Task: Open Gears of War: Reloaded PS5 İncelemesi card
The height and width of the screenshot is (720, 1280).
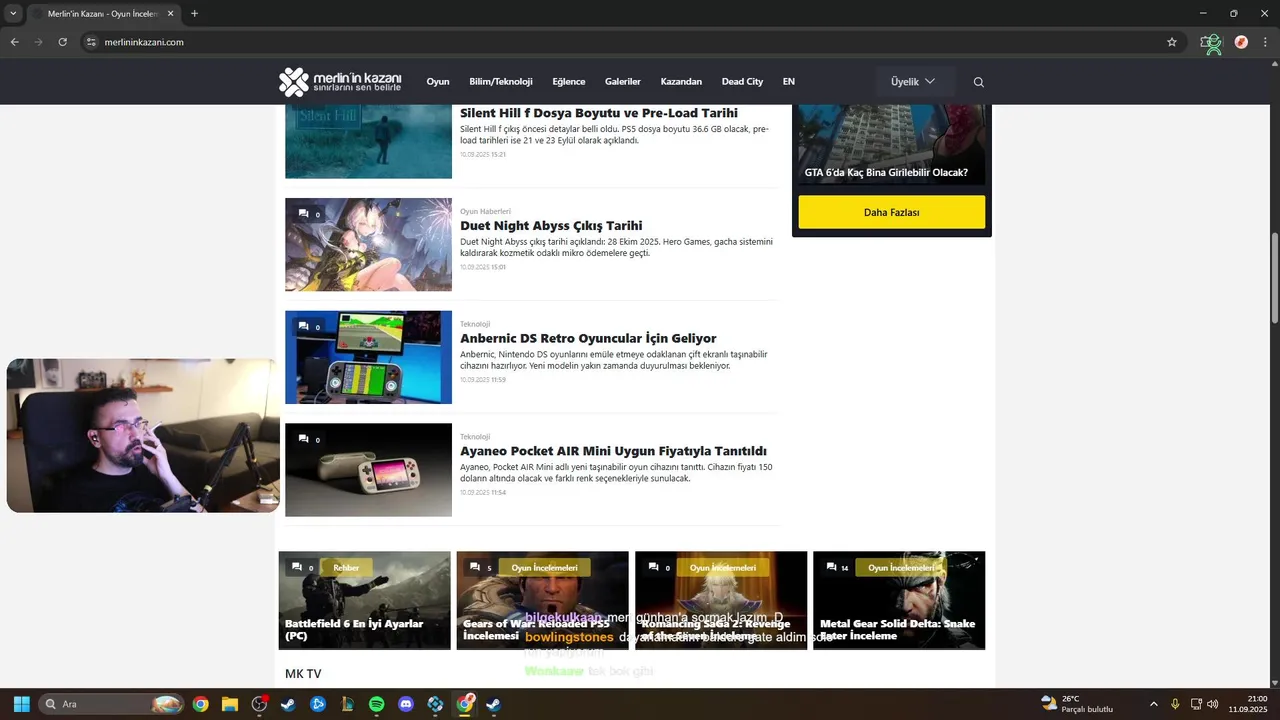Action: 542,600
